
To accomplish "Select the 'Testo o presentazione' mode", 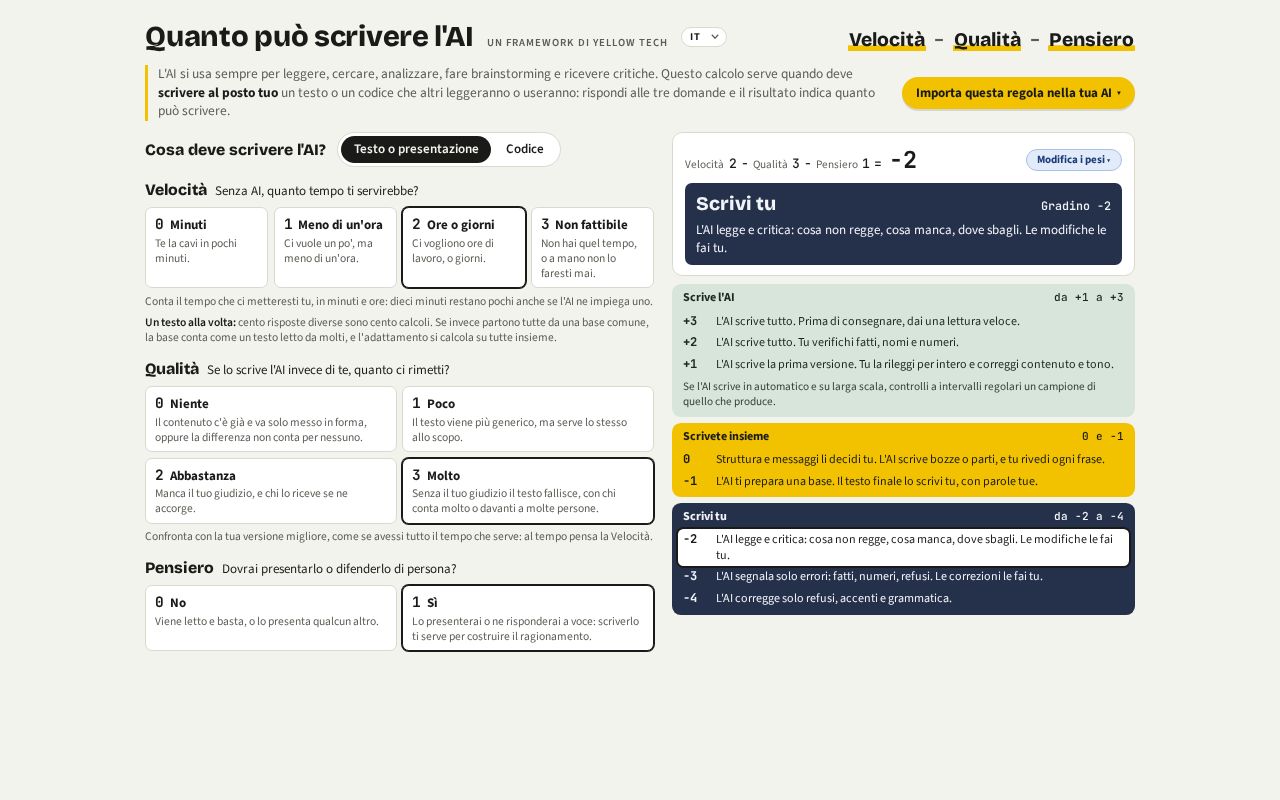I will 416,149.
